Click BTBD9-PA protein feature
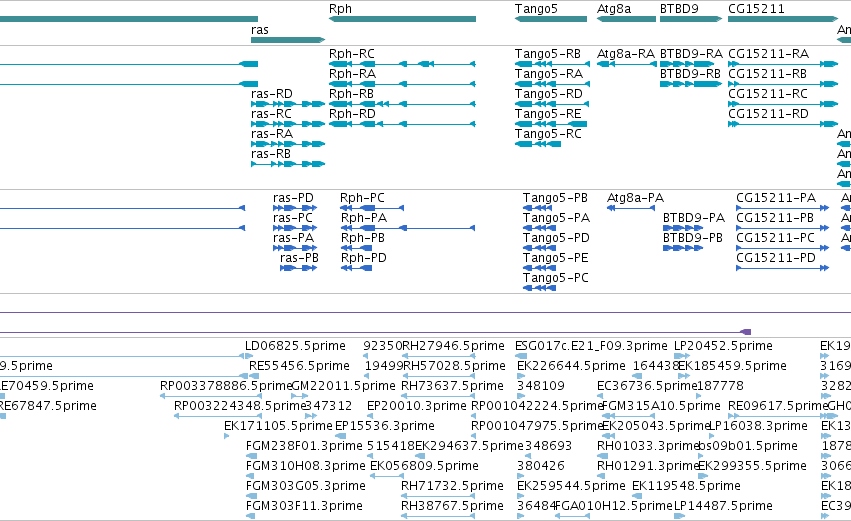This screenshot has width=851, height=521. [x=683, y=228]
